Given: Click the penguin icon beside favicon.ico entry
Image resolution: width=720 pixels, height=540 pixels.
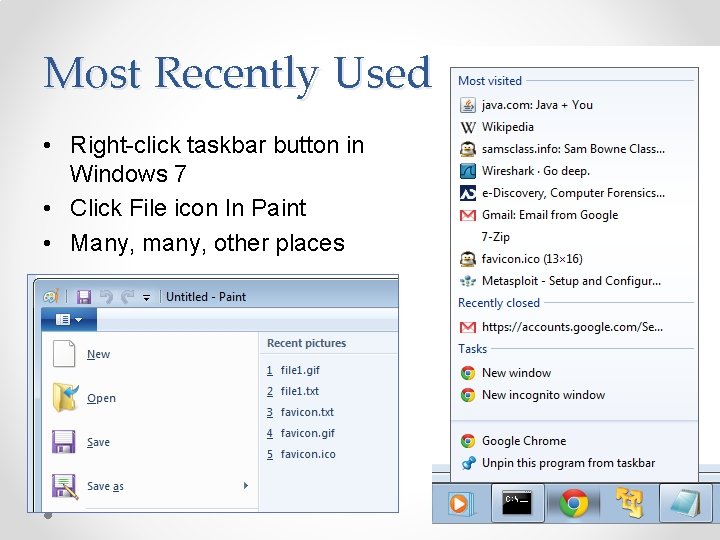Looking at the screenshot, I should [x=467, y=259].
